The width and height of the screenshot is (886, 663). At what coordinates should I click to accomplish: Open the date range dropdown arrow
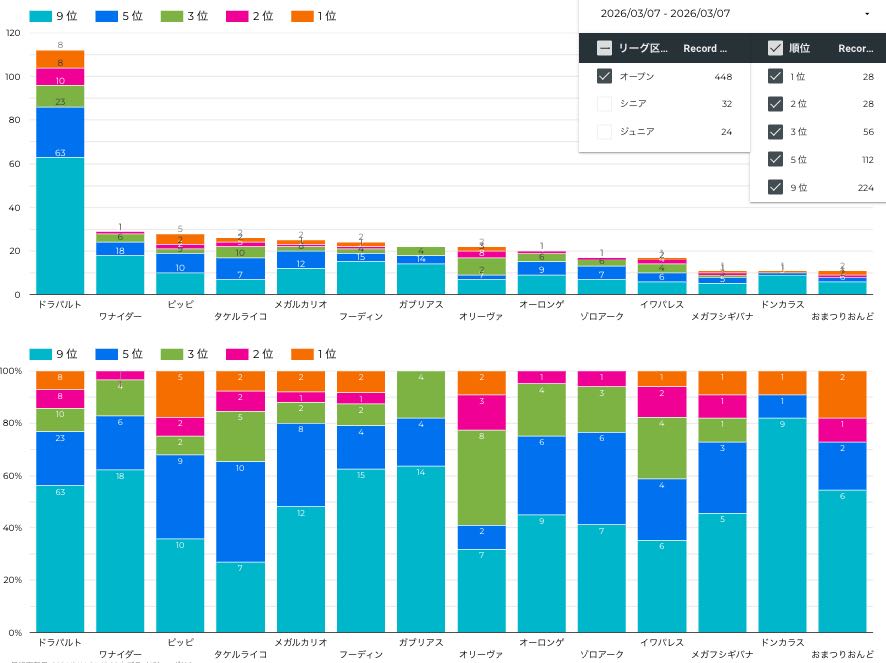pyautogui.click(x=866, y=14)
